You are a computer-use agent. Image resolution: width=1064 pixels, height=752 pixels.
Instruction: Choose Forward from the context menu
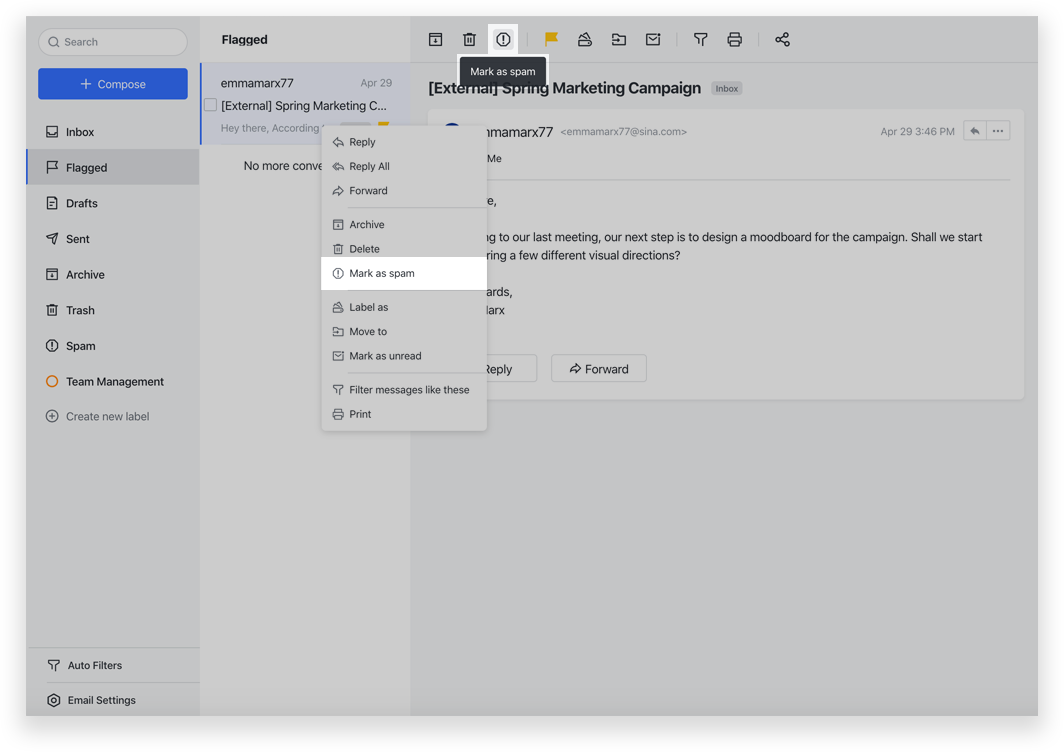368,191
